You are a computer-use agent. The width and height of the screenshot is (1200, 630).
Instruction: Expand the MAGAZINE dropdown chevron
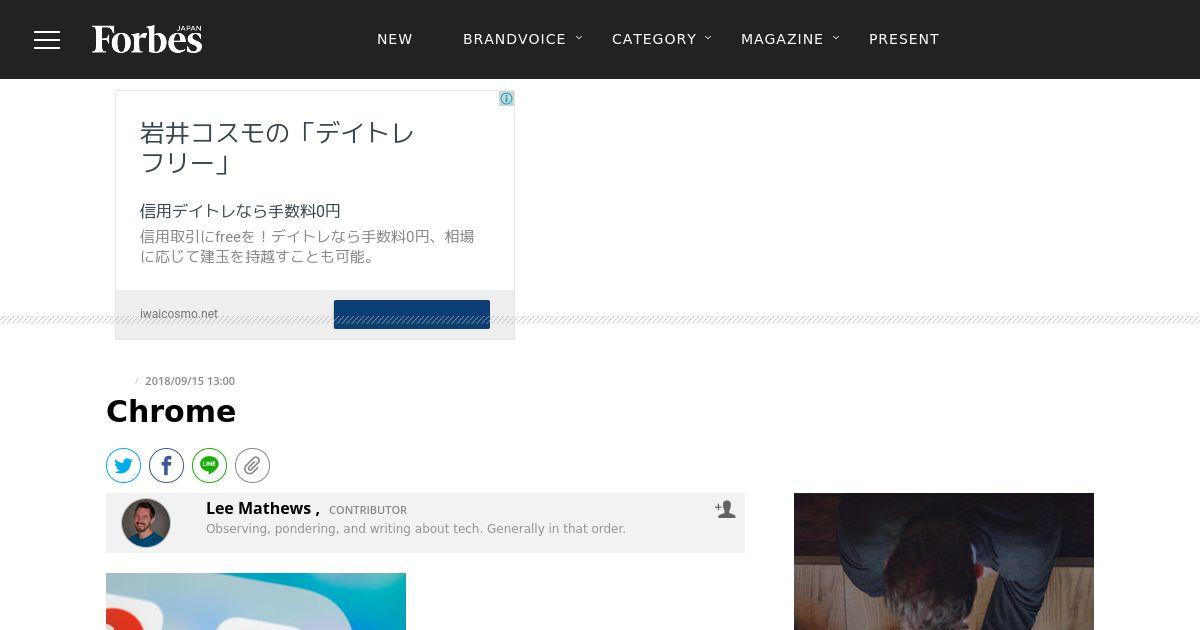coord(836,38)
